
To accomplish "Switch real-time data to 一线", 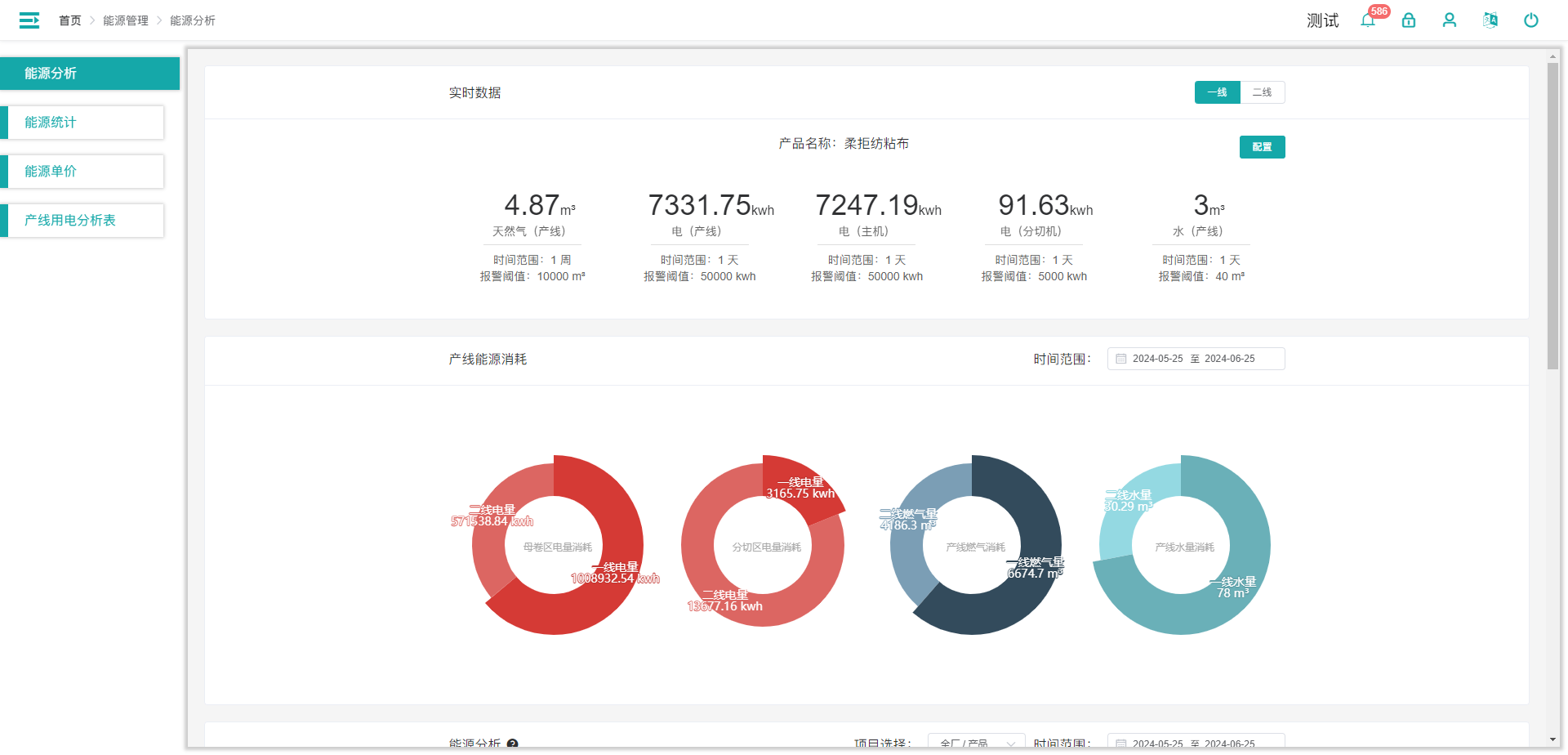I will 1217,92.
